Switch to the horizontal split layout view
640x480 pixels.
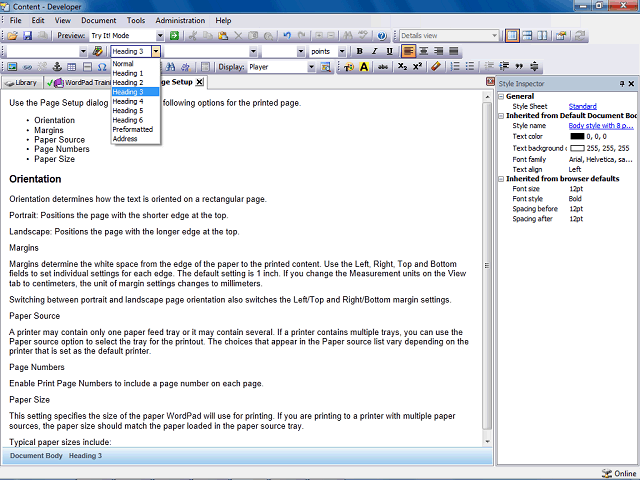tap(527, 36)
